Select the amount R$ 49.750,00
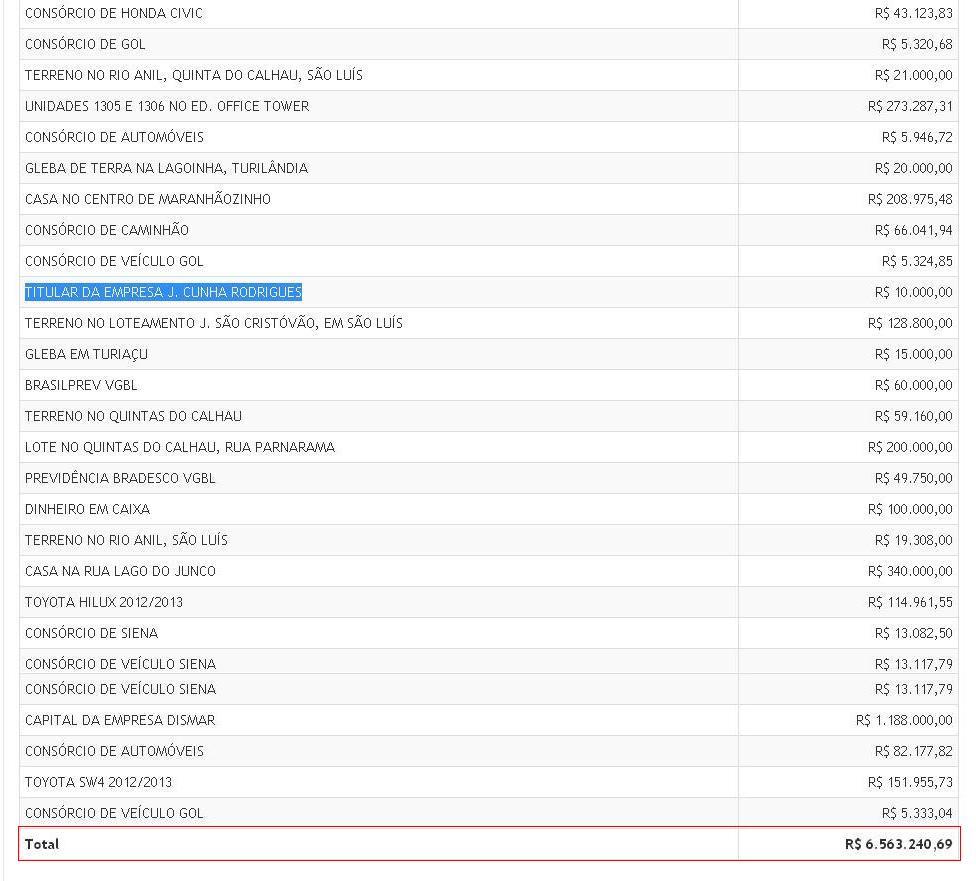976x881 pixels. (x=913, y=478)
